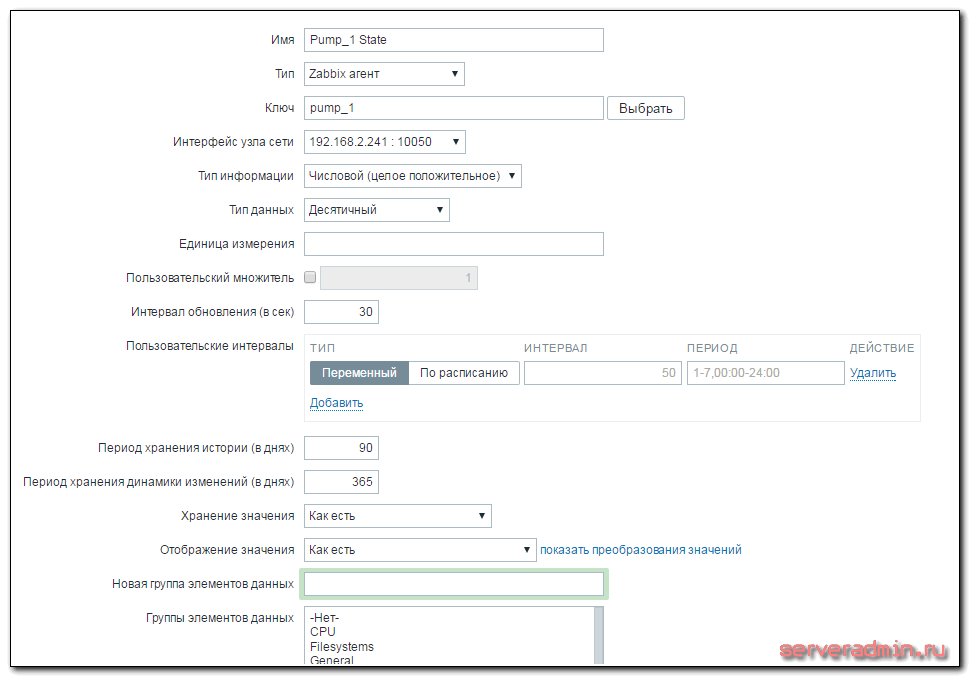The image size is (971, 678).
Task: Click the Интервал обновления field
Action: 341,312
